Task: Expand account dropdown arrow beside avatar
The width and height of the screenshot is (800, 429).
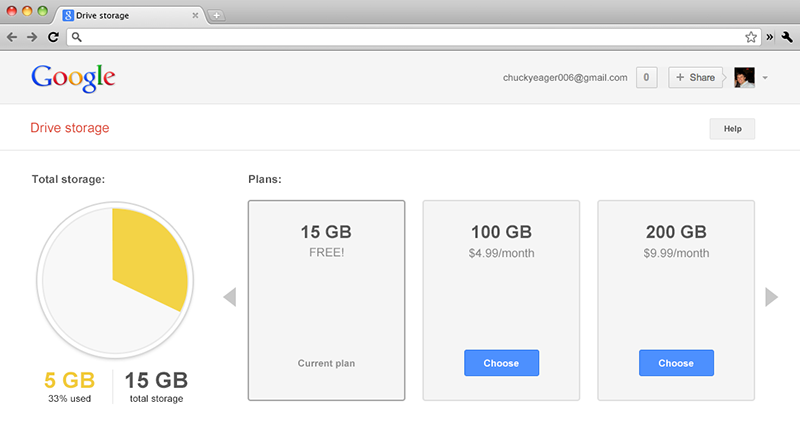Action: 765,78
